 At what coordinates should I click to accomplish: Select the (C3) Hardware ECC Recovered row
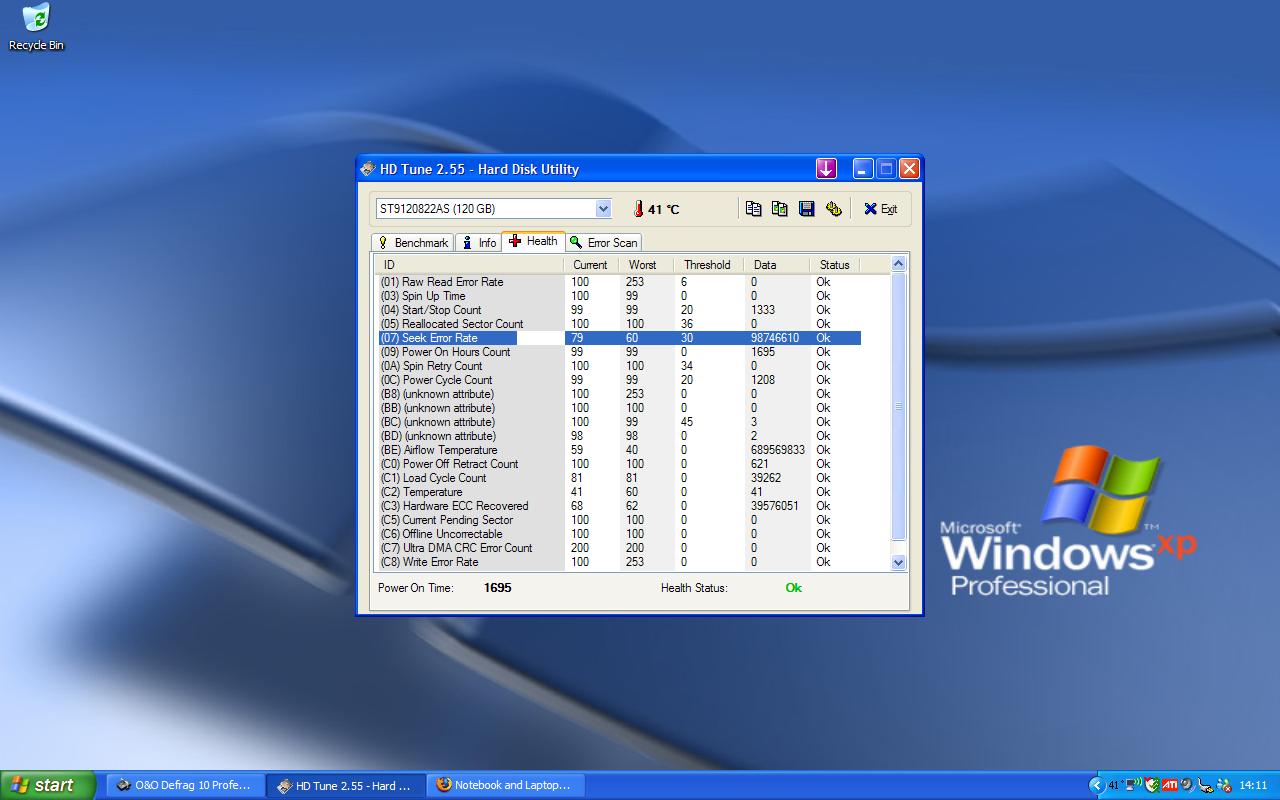click(x=619, y=506)
